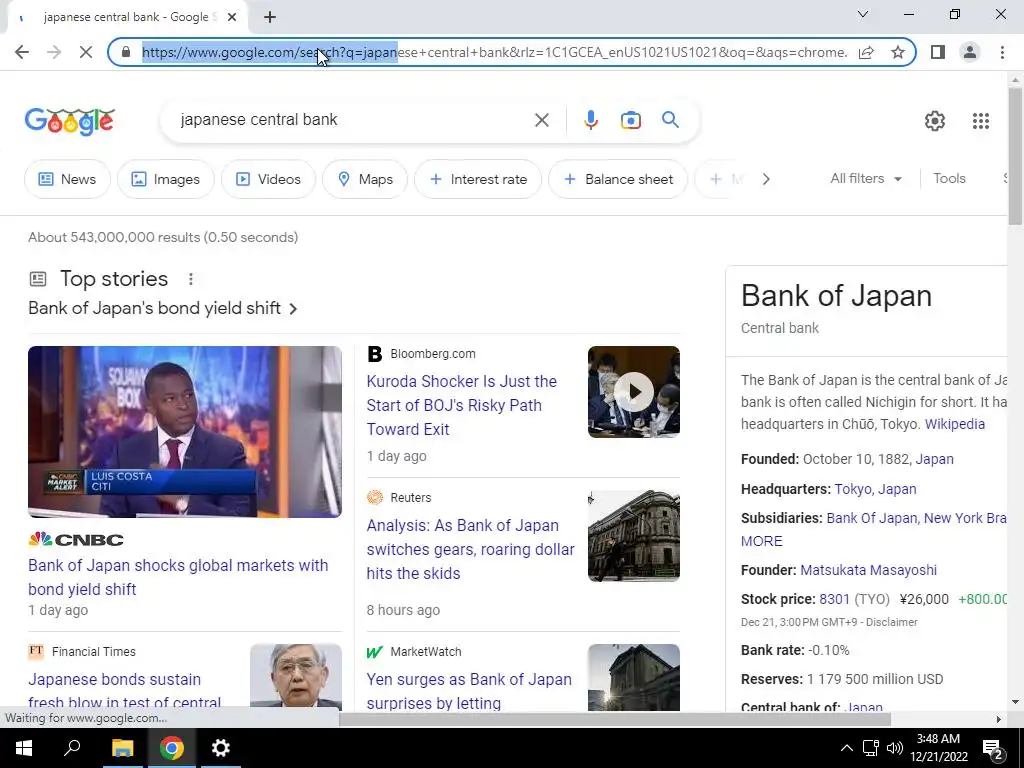Expand the All filters dropdown
The height and width of the screenshot is (768, 1024).
[866, 178]
